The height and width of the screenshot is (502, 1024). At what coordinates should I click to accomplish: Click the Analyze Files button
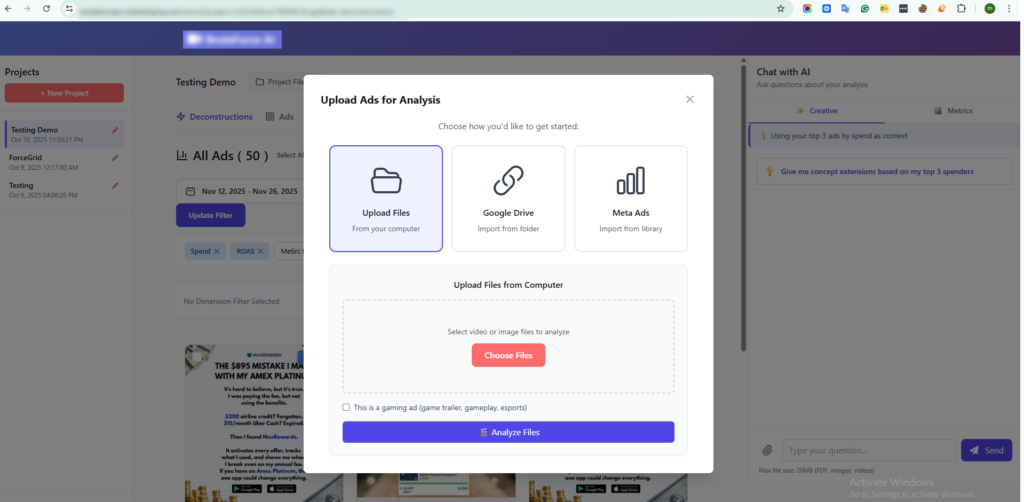tap(508, 432)
